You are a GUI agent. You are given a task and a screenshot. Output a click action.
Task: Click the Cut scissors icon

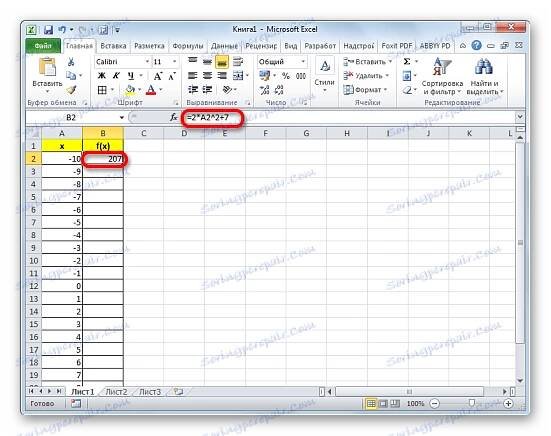pos(71,62)
